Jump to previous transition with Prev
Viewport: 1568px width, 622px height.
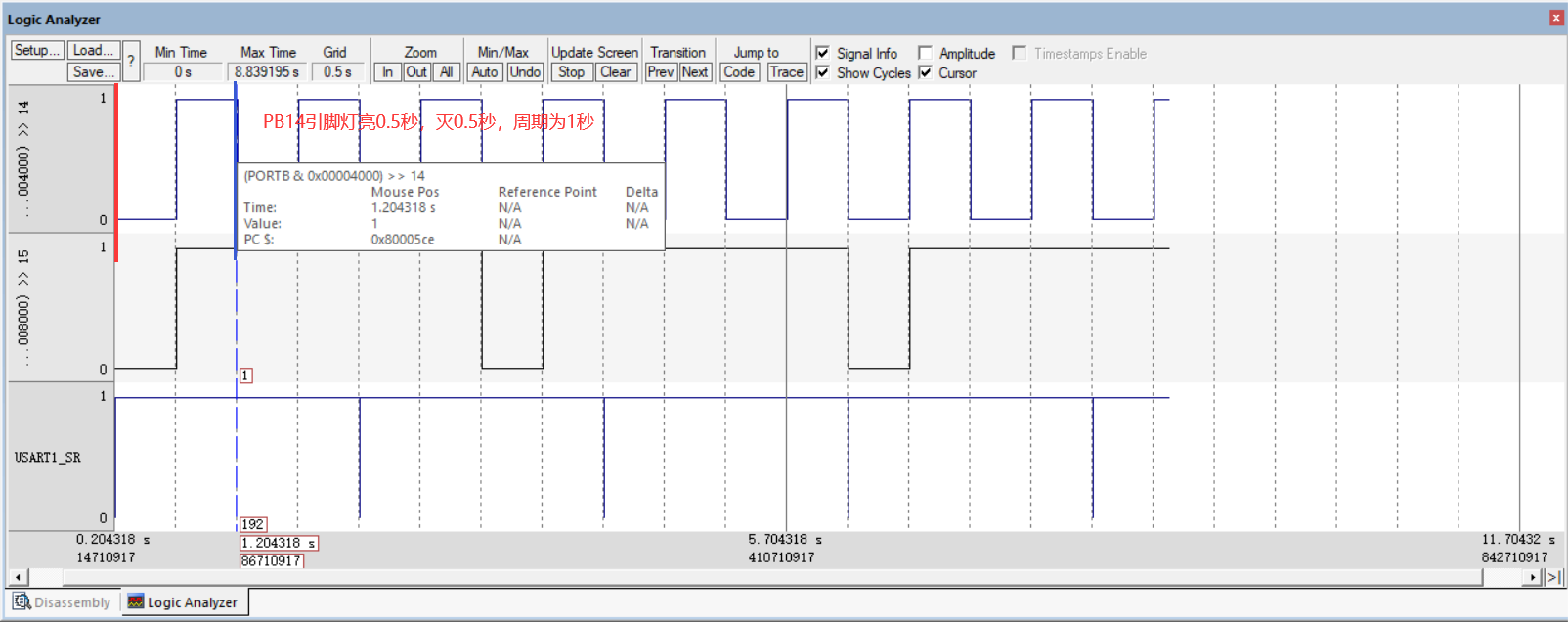pos(661,71)
